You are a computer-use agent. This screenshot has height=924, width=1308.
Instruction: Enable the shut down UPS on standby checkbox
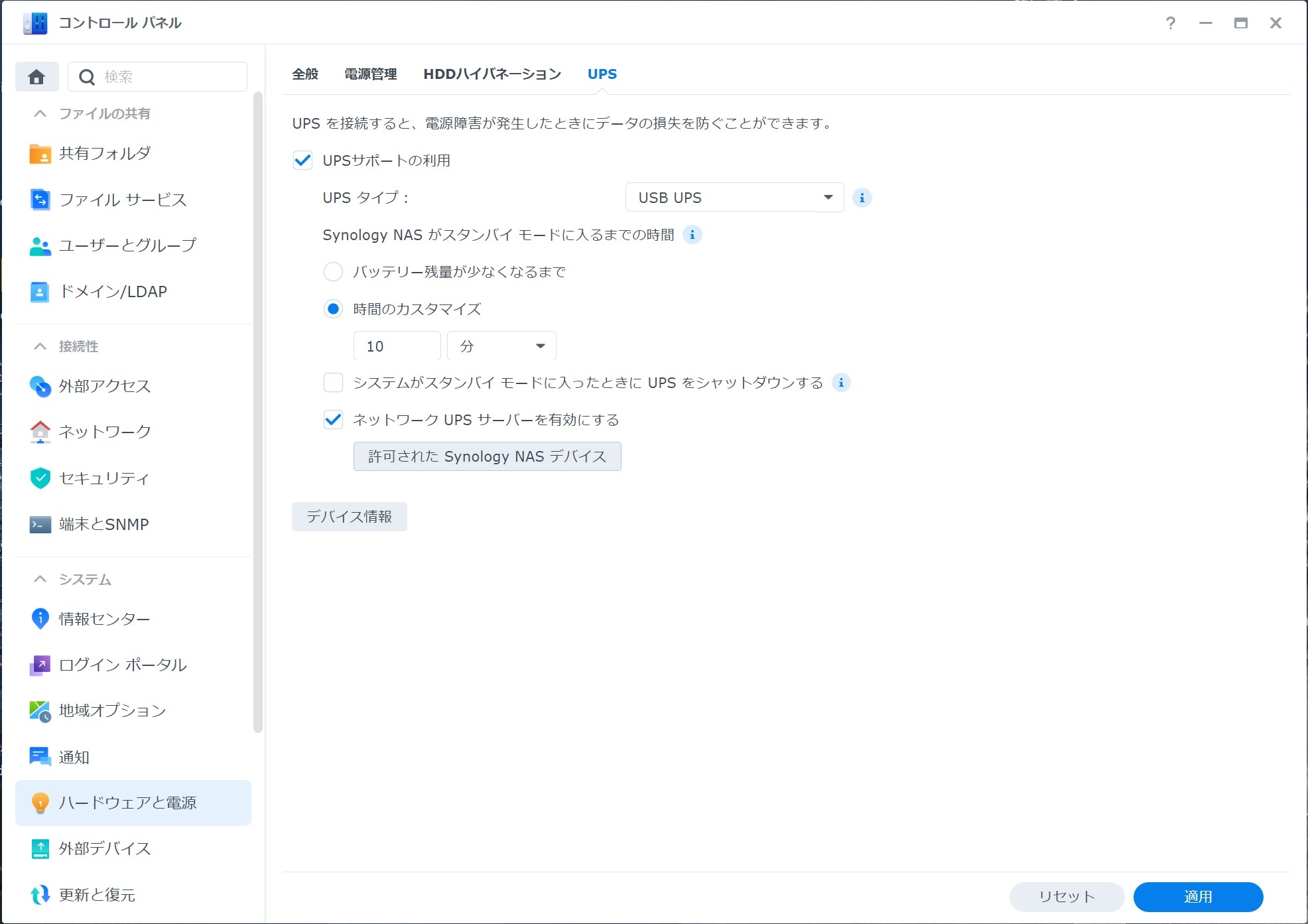pos(333,383)
